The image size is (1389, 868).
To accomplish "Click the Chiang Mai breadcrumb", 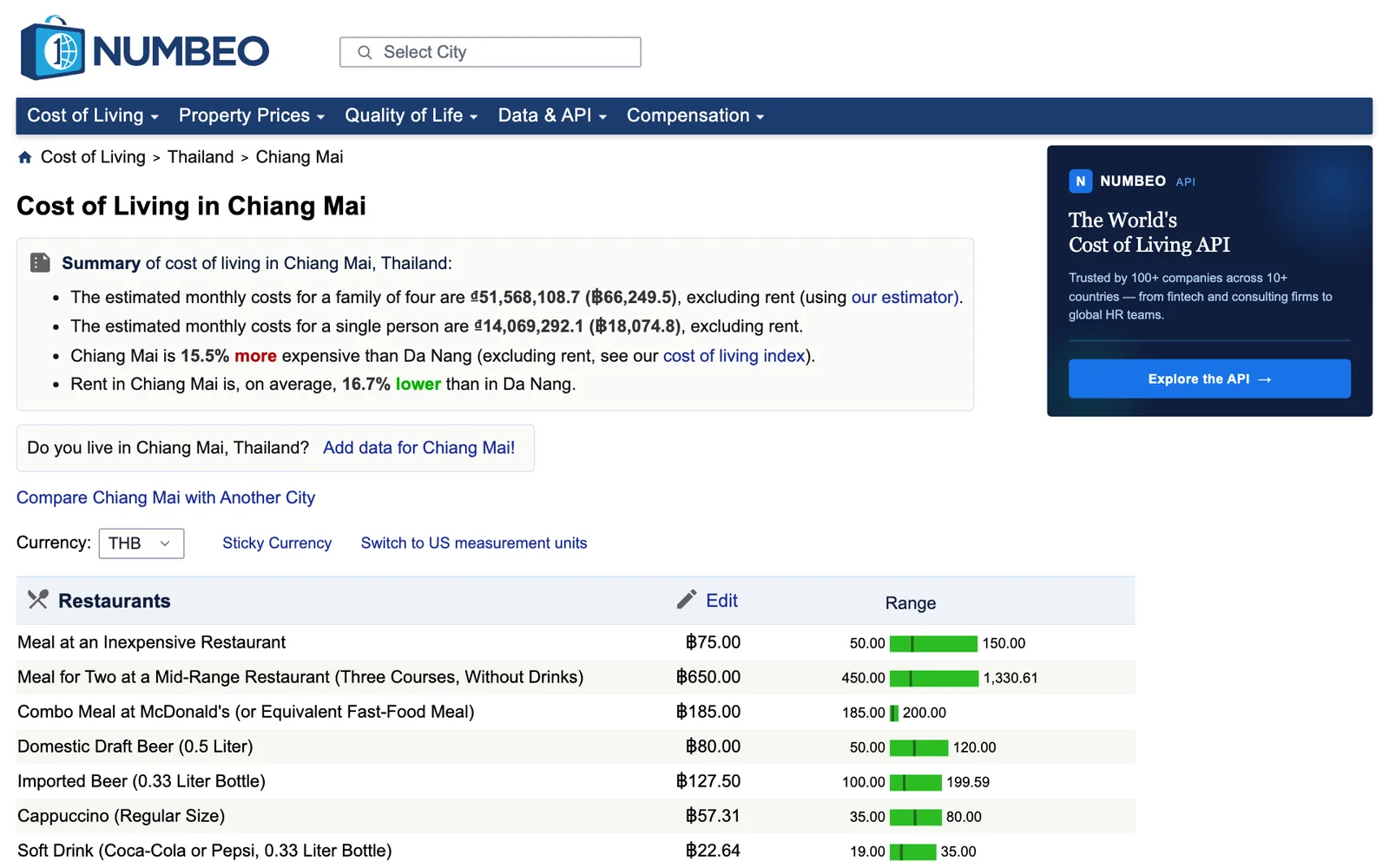I will pyautogui.click(x=300, y=157).
